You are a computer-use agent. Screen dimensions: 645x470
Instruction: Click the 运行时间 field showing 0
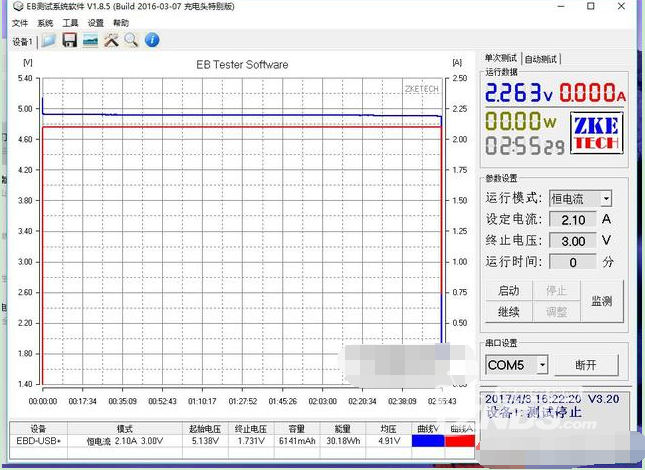coord(573,262)
